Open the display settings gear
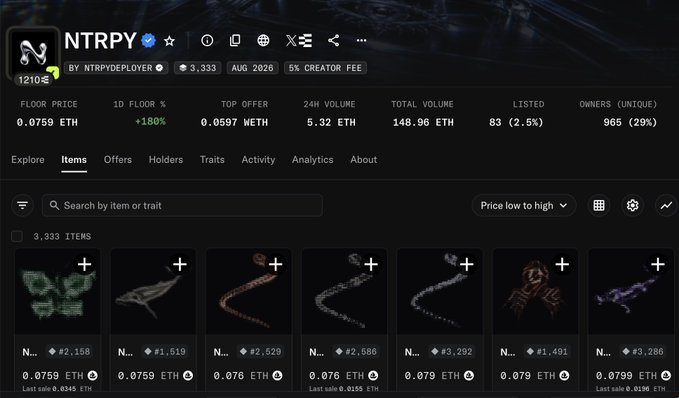679x398 pixels. tap(632, 205)
